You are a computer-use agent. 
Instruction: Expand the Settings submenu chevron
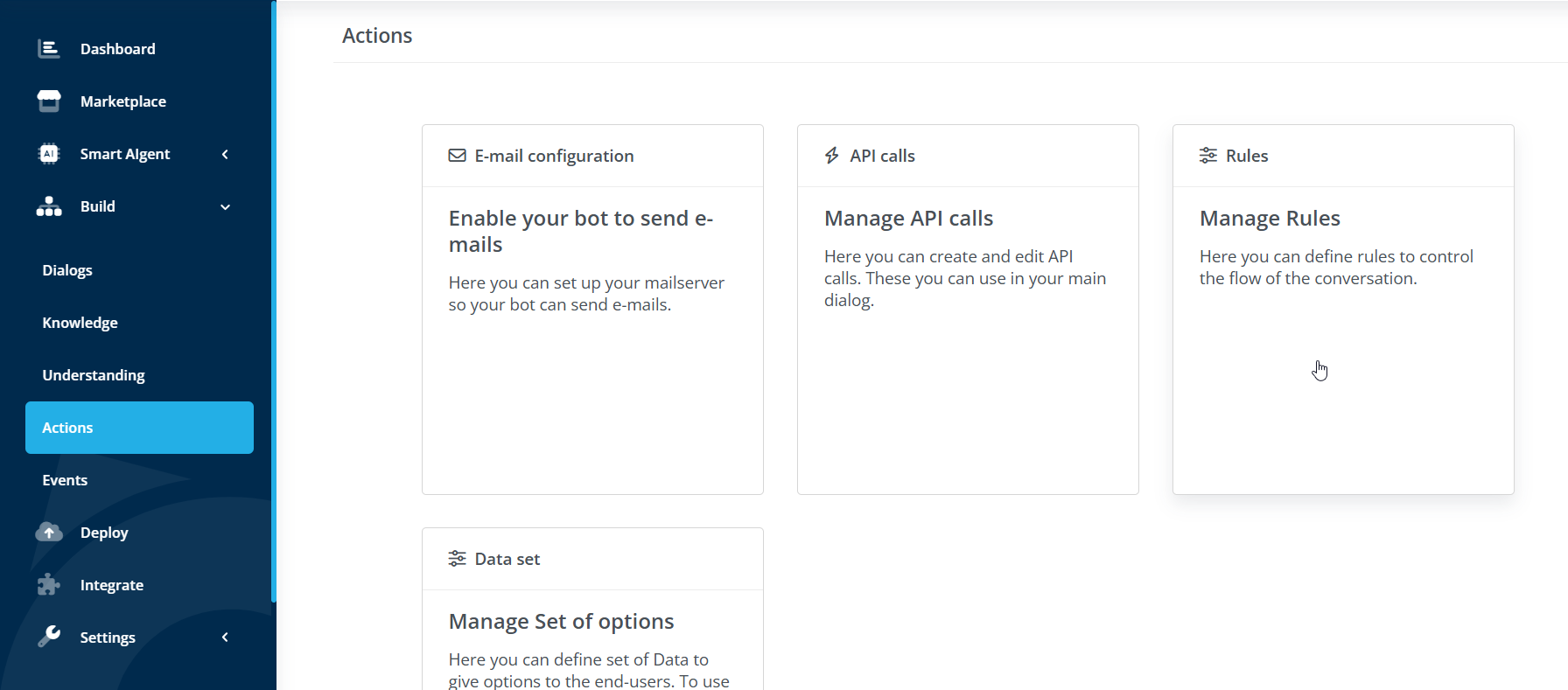(225, 638)
